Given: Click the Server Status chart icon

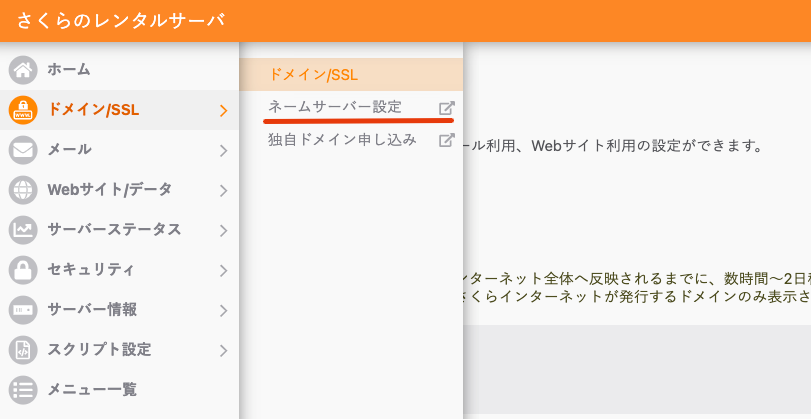Looking at the screenshot, I should coord(23,230).
